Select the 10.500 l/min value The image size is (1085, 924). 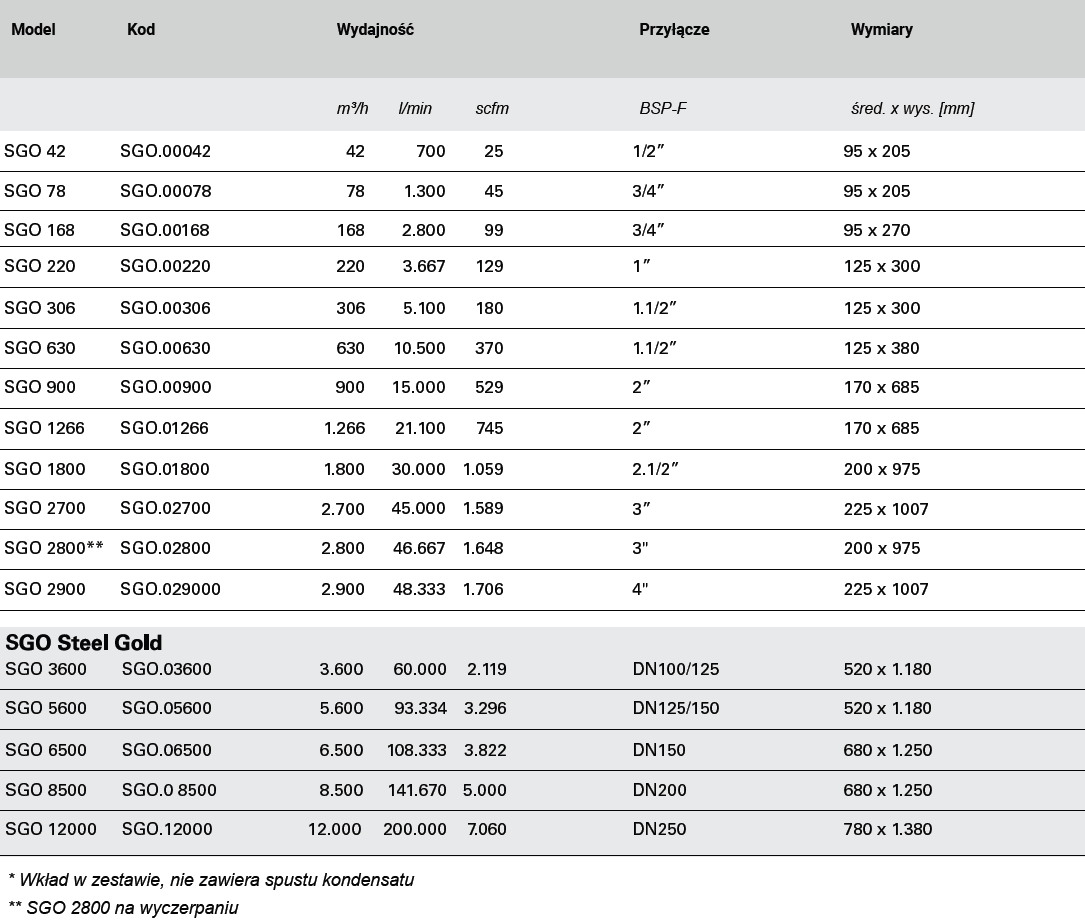419,348
